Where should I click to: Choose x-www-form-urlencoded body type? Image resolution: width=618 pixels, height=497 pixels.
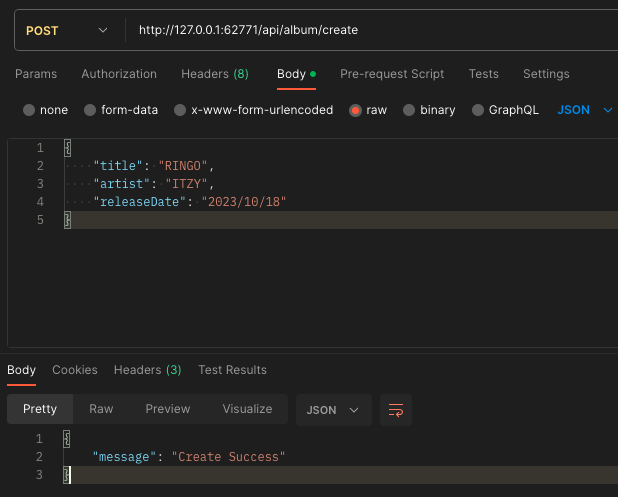(x=181, y=110)
